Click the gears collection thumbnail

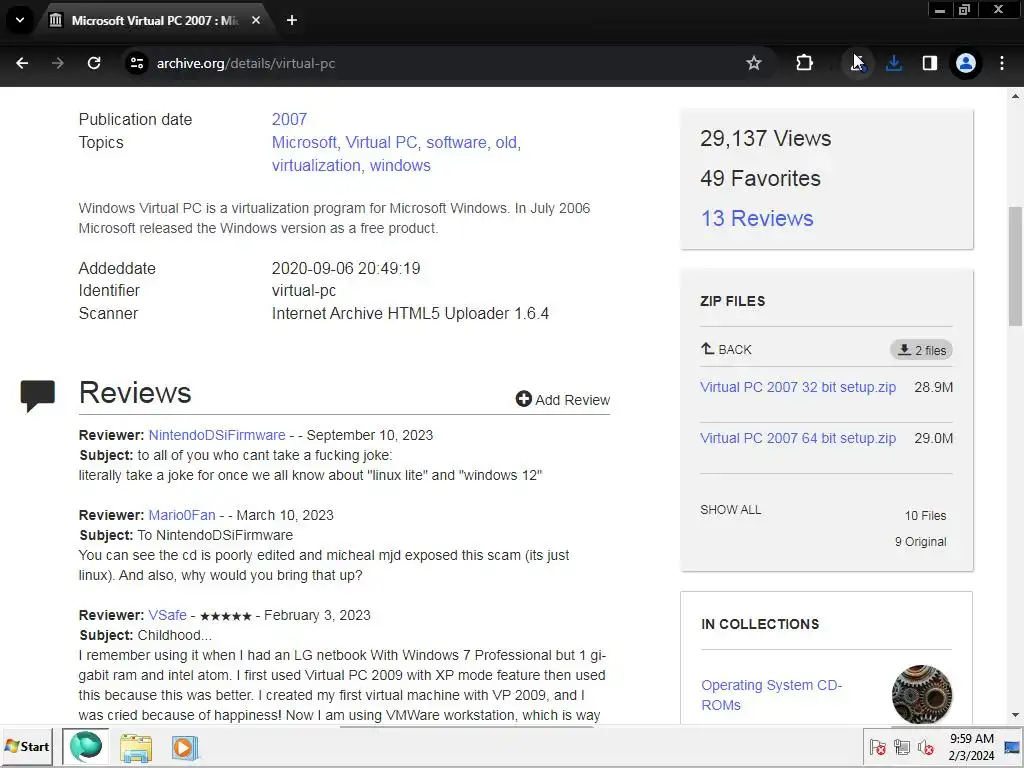tap(921, 694)
